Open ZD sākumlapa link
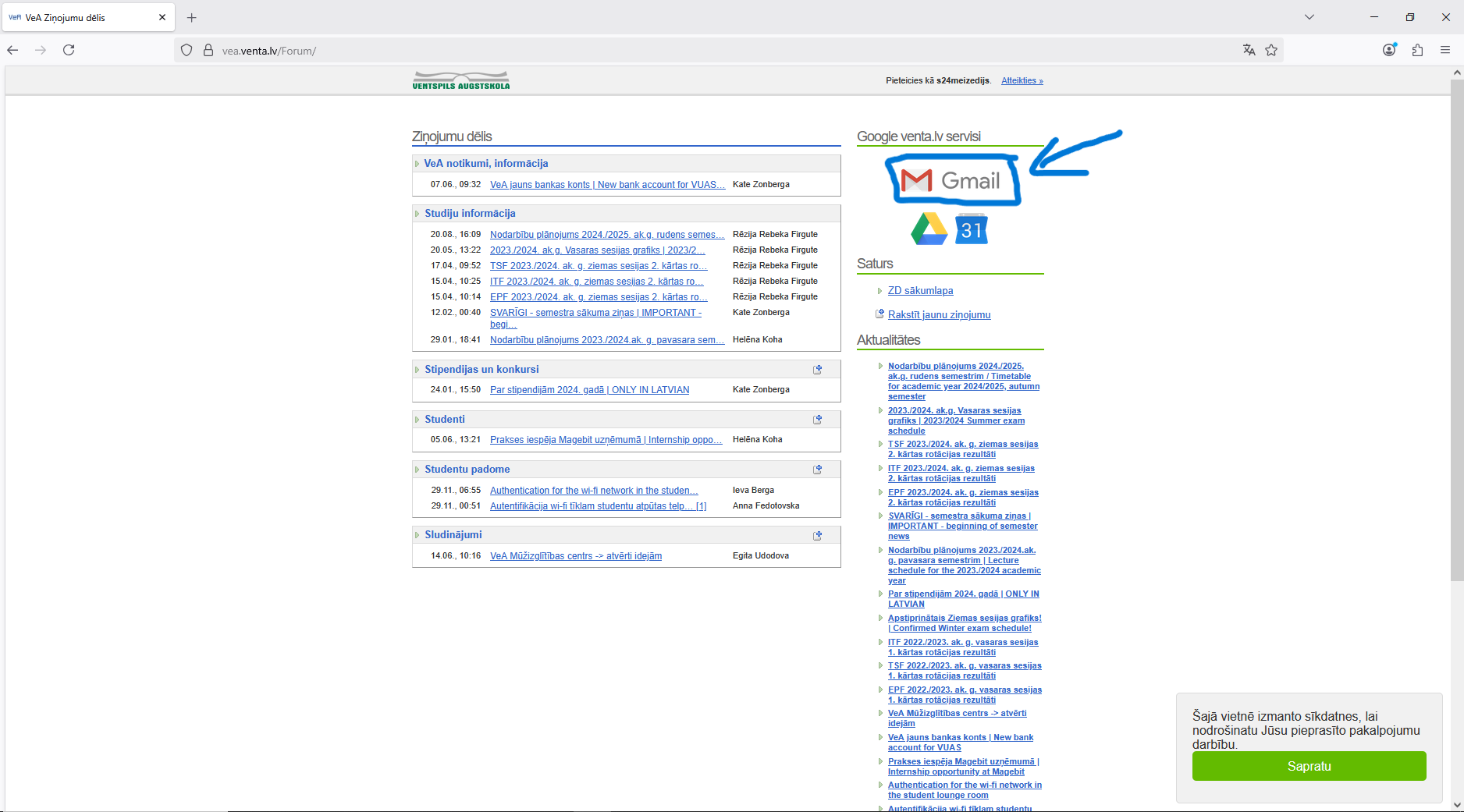 click(x=920, y=290)
